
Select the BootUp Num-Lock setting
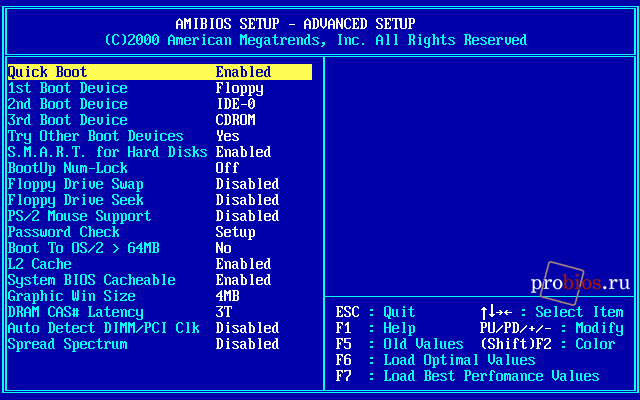click(x=68, y=168)
